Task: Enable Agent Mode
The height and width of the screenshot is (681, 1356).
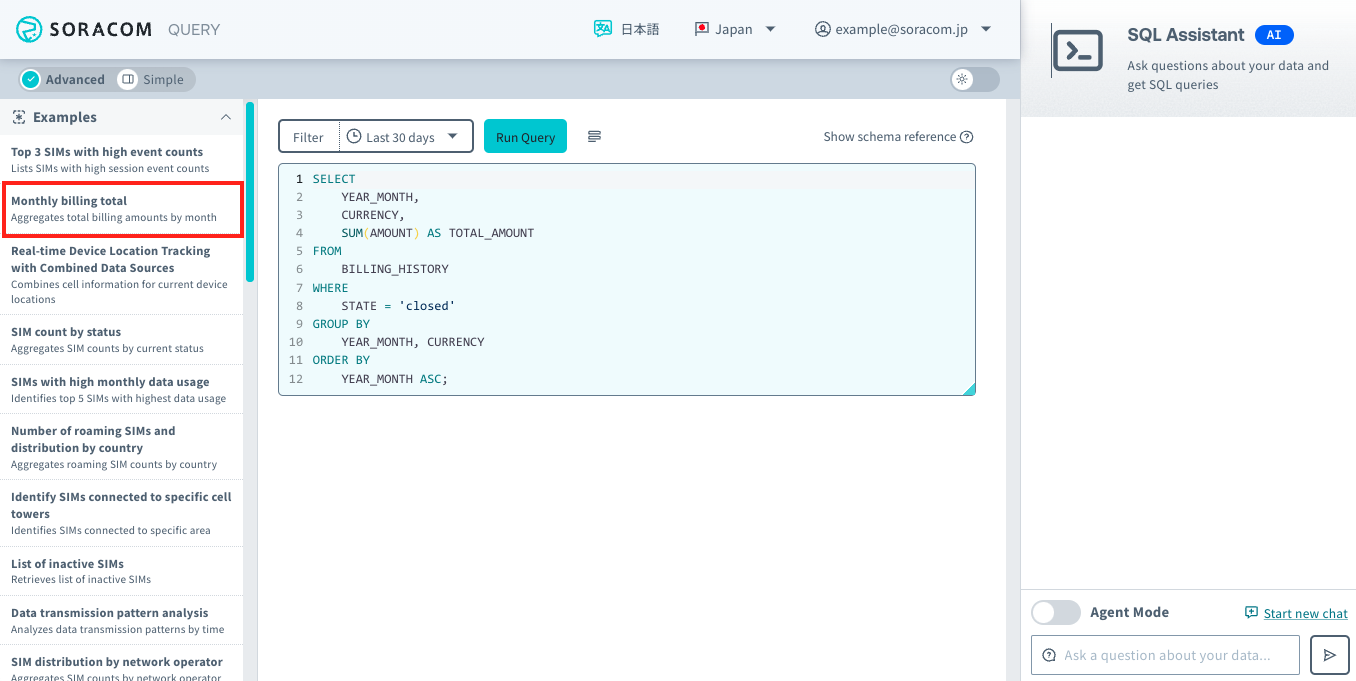Action: 1056,612
